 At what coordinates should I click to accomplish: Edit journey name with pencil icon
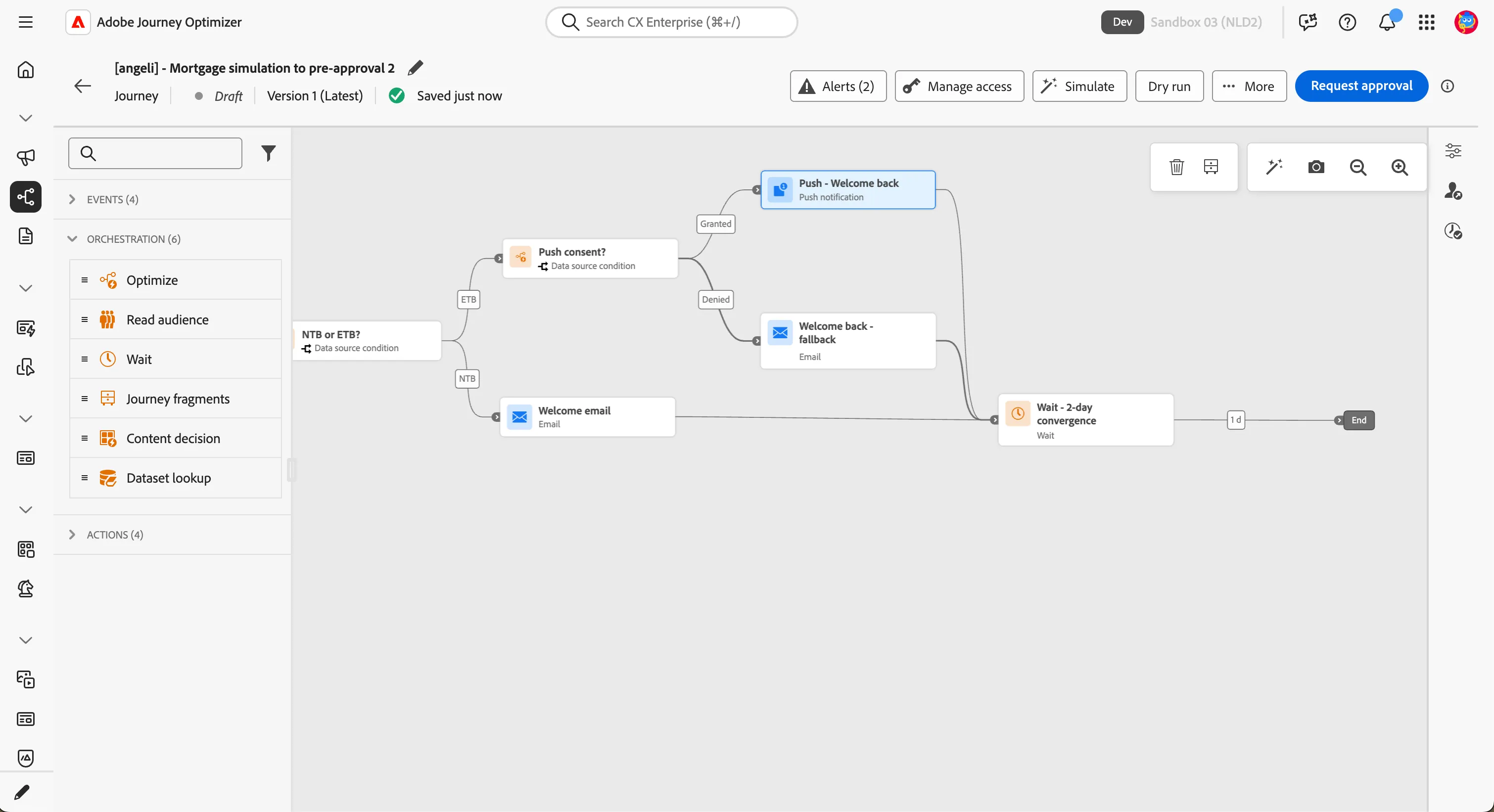(x=415, y=68)
